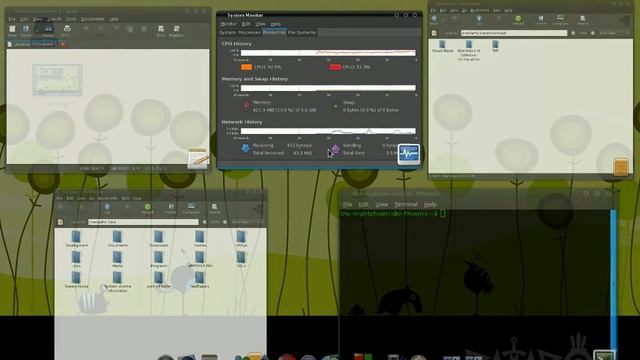Select the Downloads folder
This screenshot has width=640, height=360.
point(158,239)
